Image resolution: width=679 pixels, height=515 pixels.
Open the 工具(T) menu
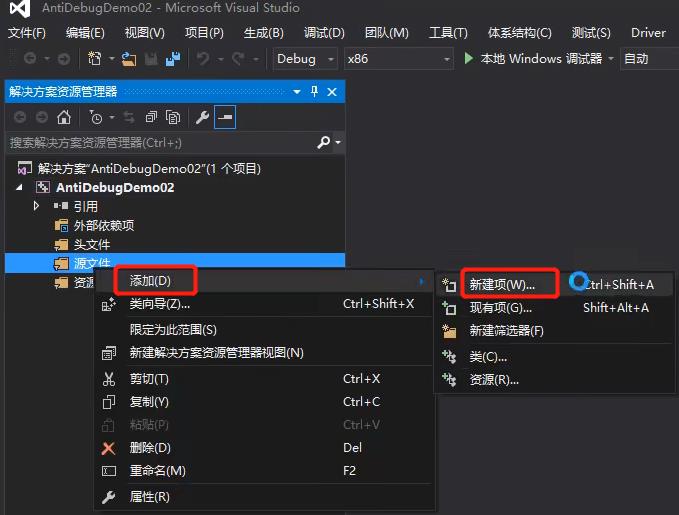tap(448, 33)
